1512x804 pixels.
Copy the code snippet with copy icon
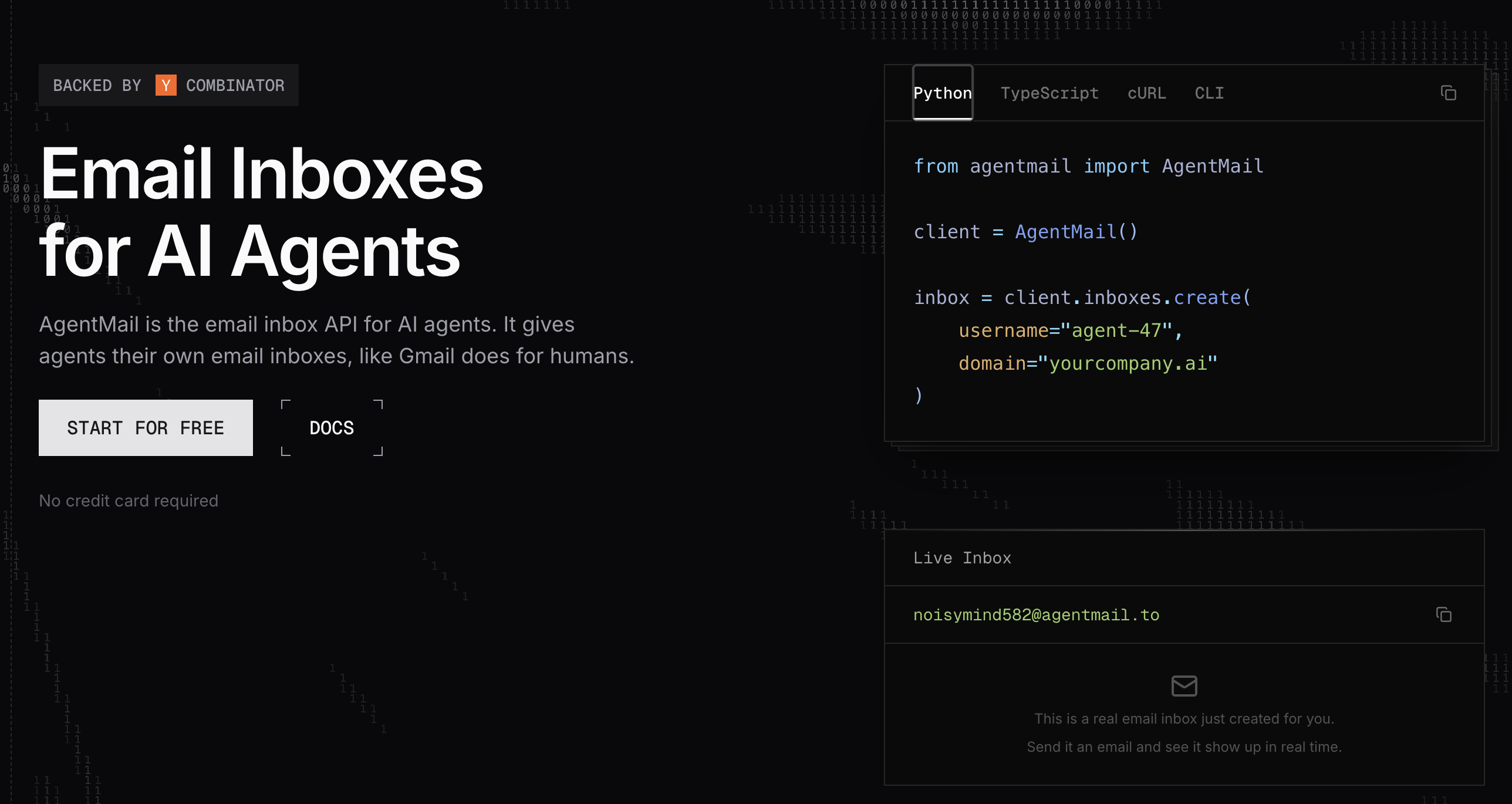tap(1449, 93)
